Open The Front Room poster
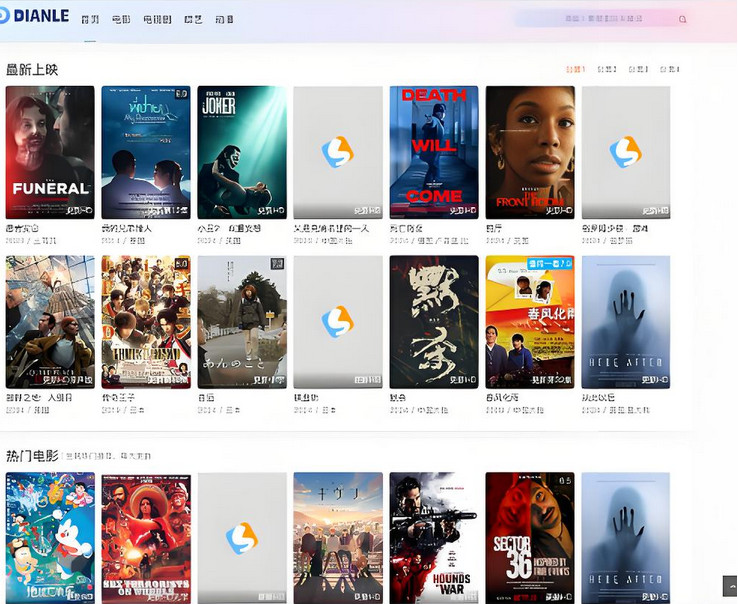The width and height of the screenshot is (738, 604). 529,152
